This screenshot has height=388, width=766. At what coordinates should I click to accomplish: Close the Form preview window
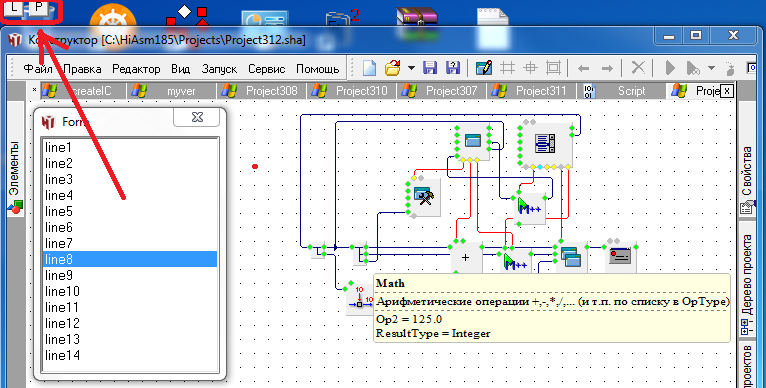tap(197, 117)
